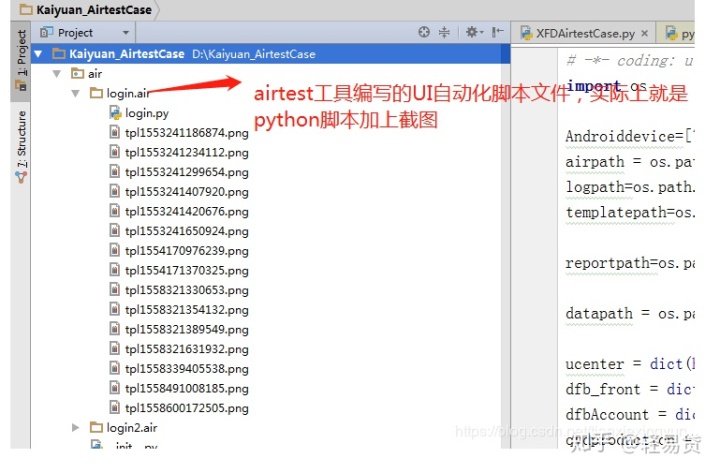This screenshot has width=720, height=473.
Task: Select file tpl1554170976239.png
Action: (187, 251)
